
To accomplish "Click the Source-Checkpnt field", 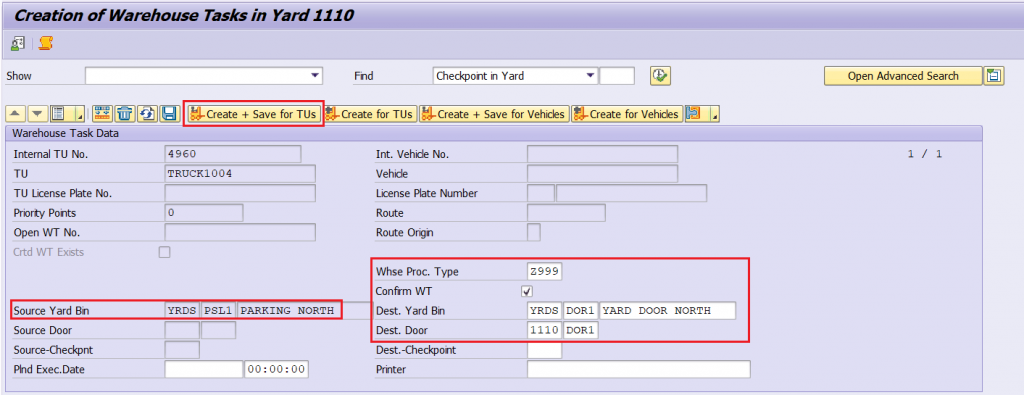I will (182, 350).
